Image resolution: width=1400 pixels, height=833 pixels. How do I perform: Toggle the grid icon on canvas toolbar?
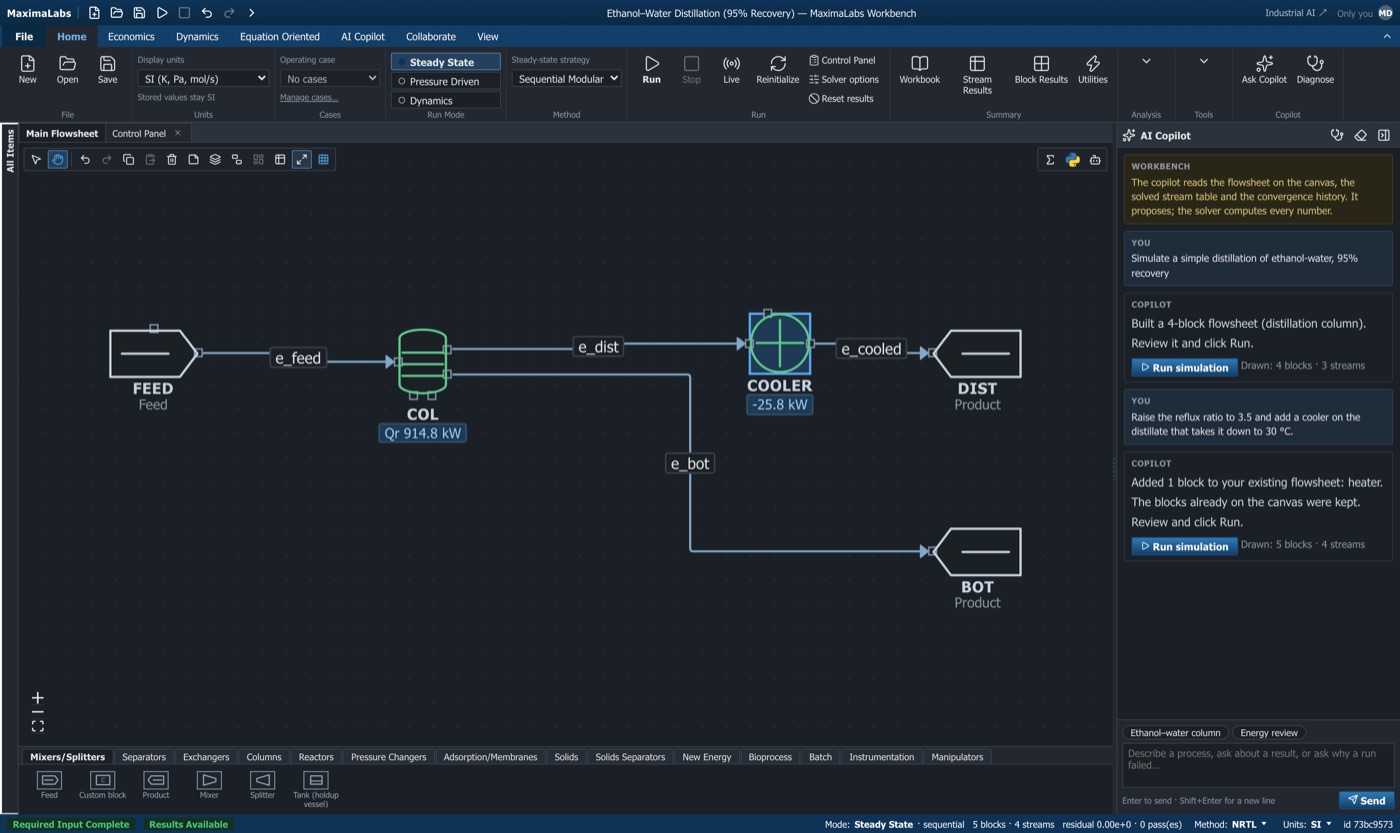[x=323, y=159]
